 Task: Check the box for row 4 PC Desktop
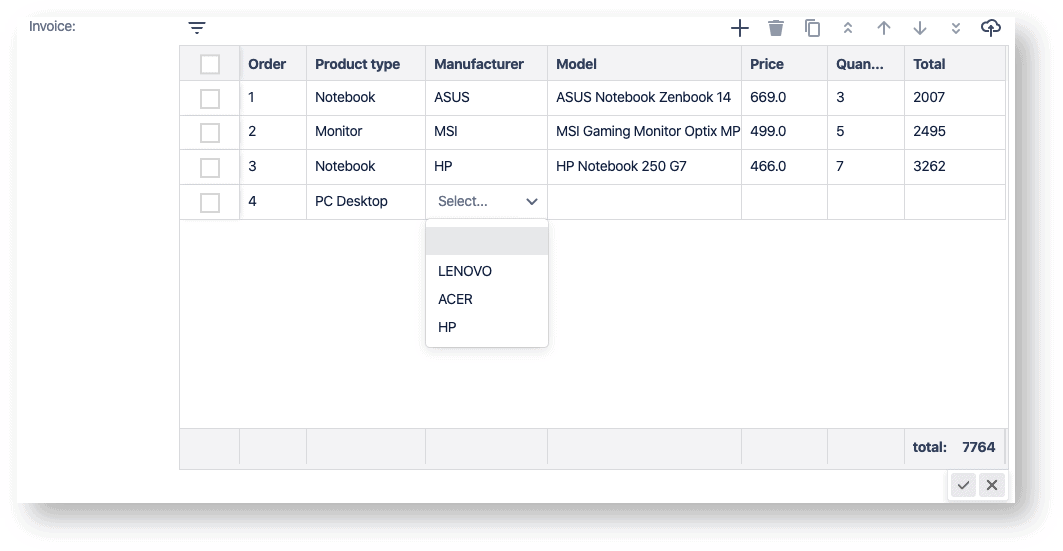tap(210, 202)
